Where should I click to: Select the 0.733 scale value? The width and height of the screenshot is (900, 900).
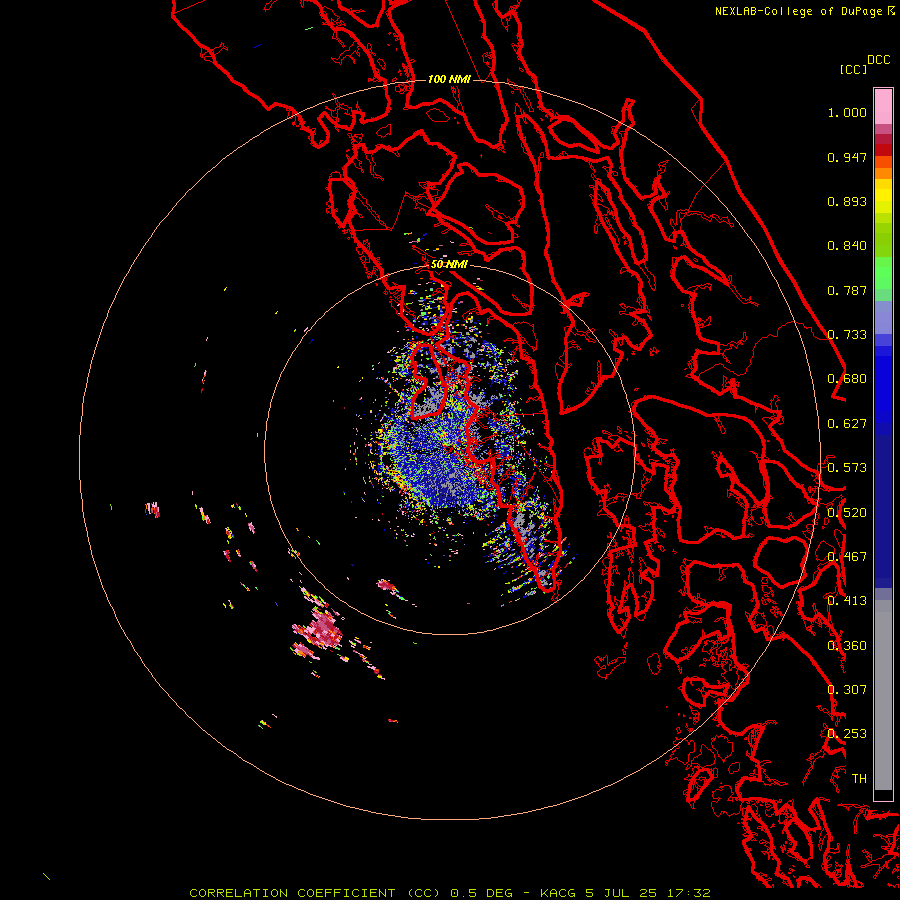coord(847,335)
